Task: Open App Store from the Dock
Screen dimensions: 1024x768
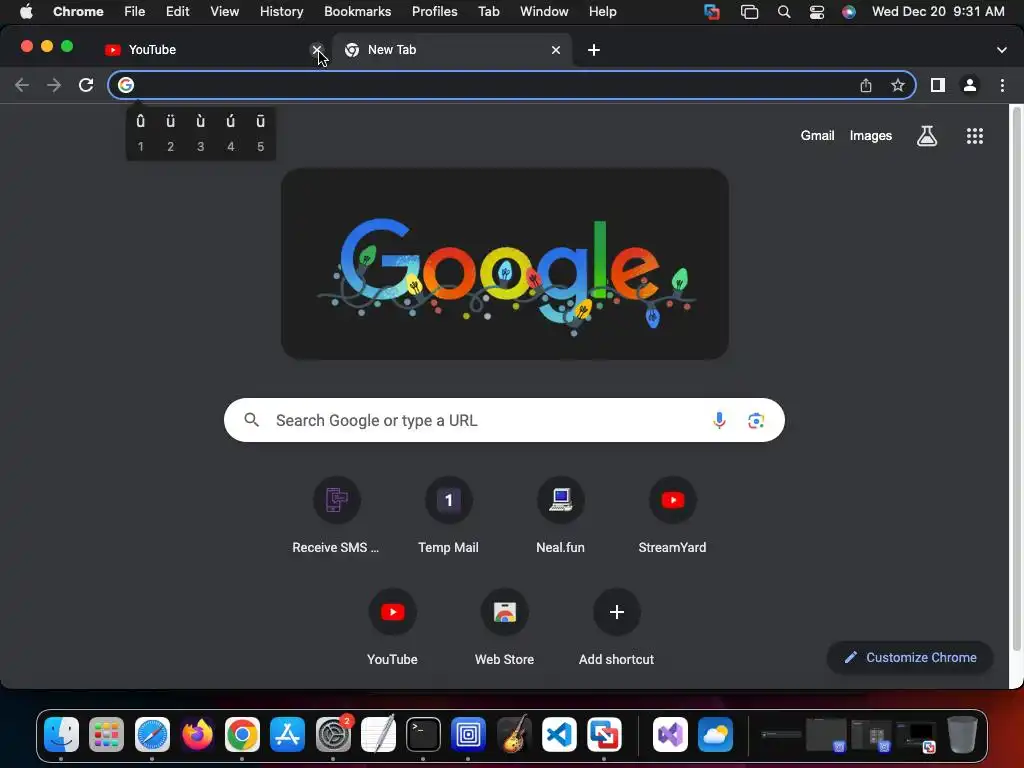Action: (287, 735)
